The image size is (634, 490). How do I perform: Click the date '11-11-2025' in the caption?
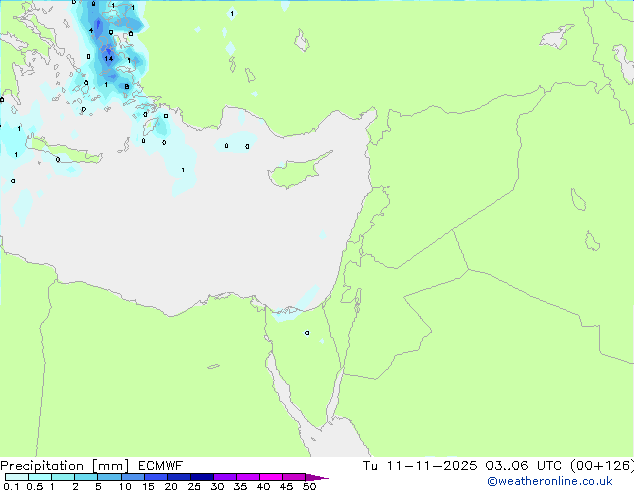coord(431,466)
